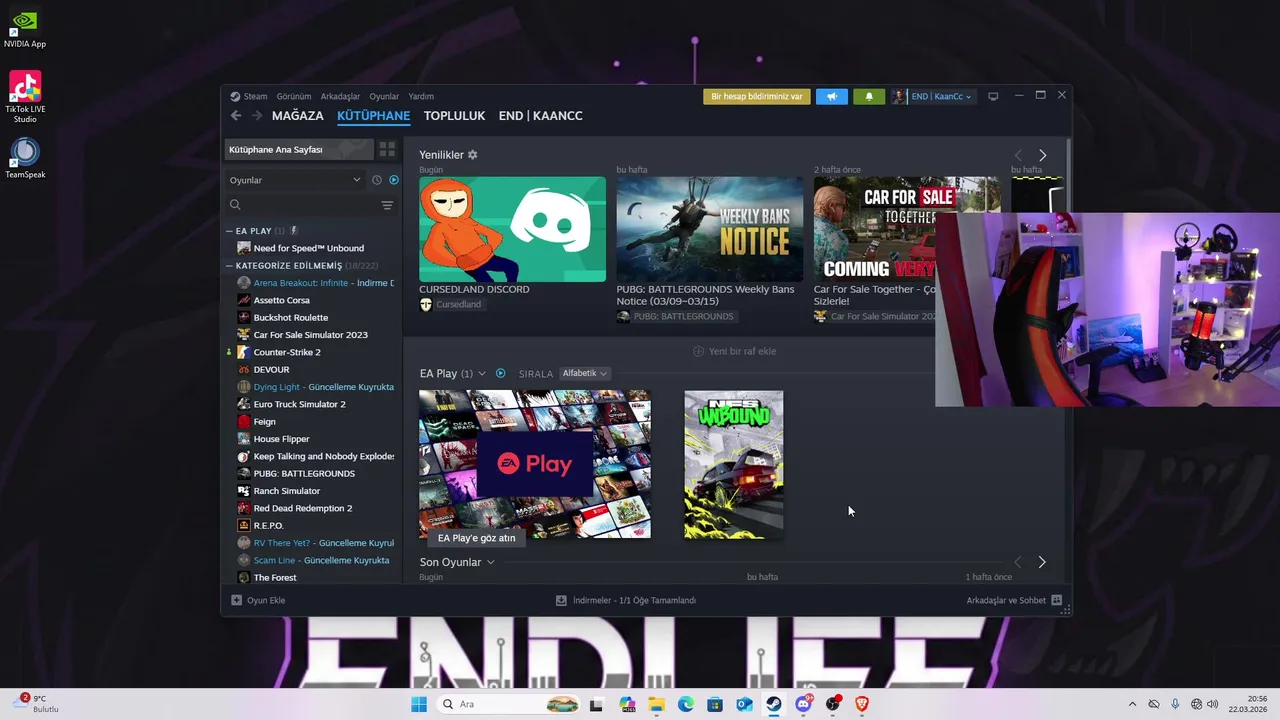
Task: Collapse the EA PLAY category
Action: 229,231
